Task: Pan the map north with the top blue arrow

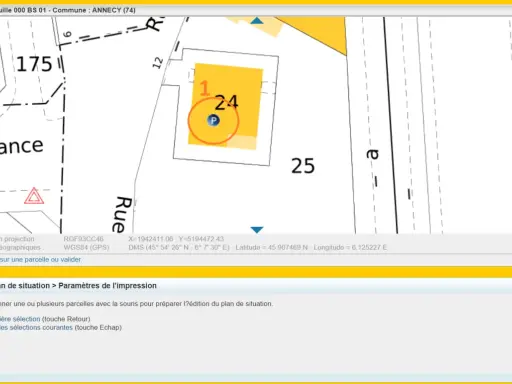Action: [x=257, y=21]
